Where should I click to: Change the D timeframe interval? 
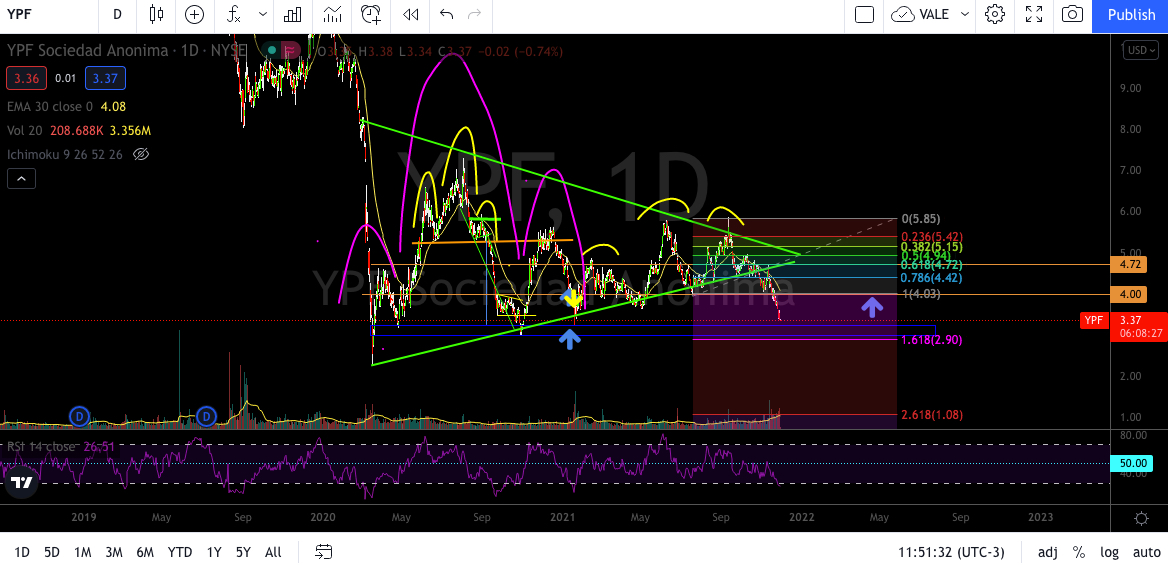coord(117,14)
